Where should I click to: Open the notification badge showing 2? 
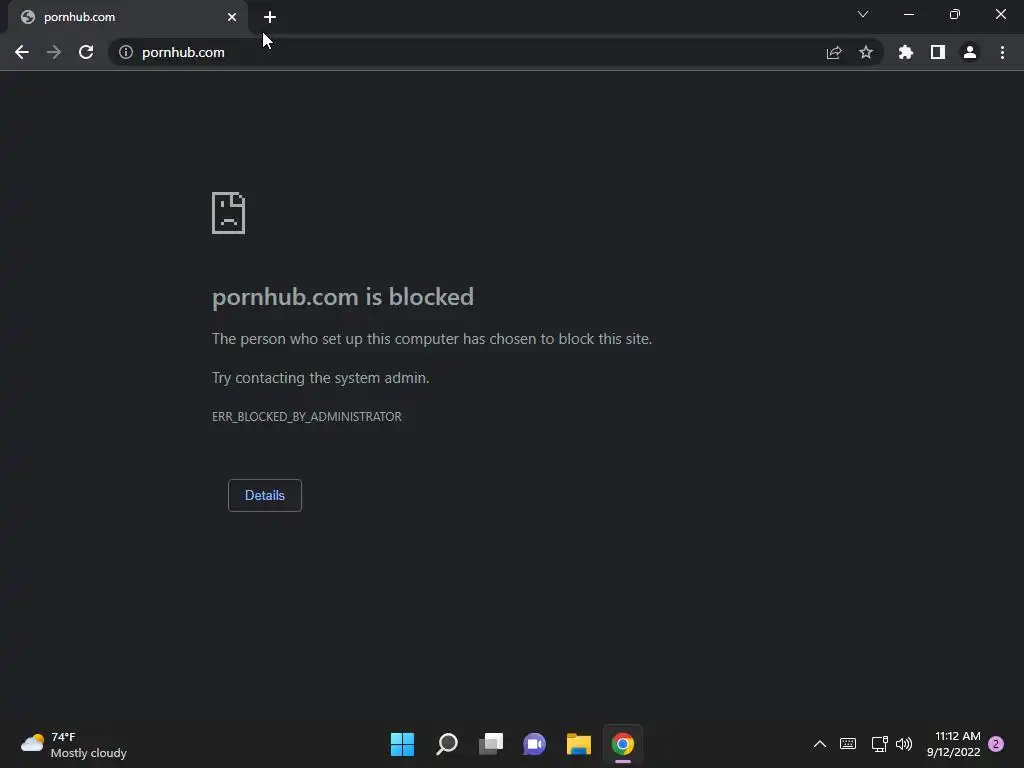pos(996,744)
